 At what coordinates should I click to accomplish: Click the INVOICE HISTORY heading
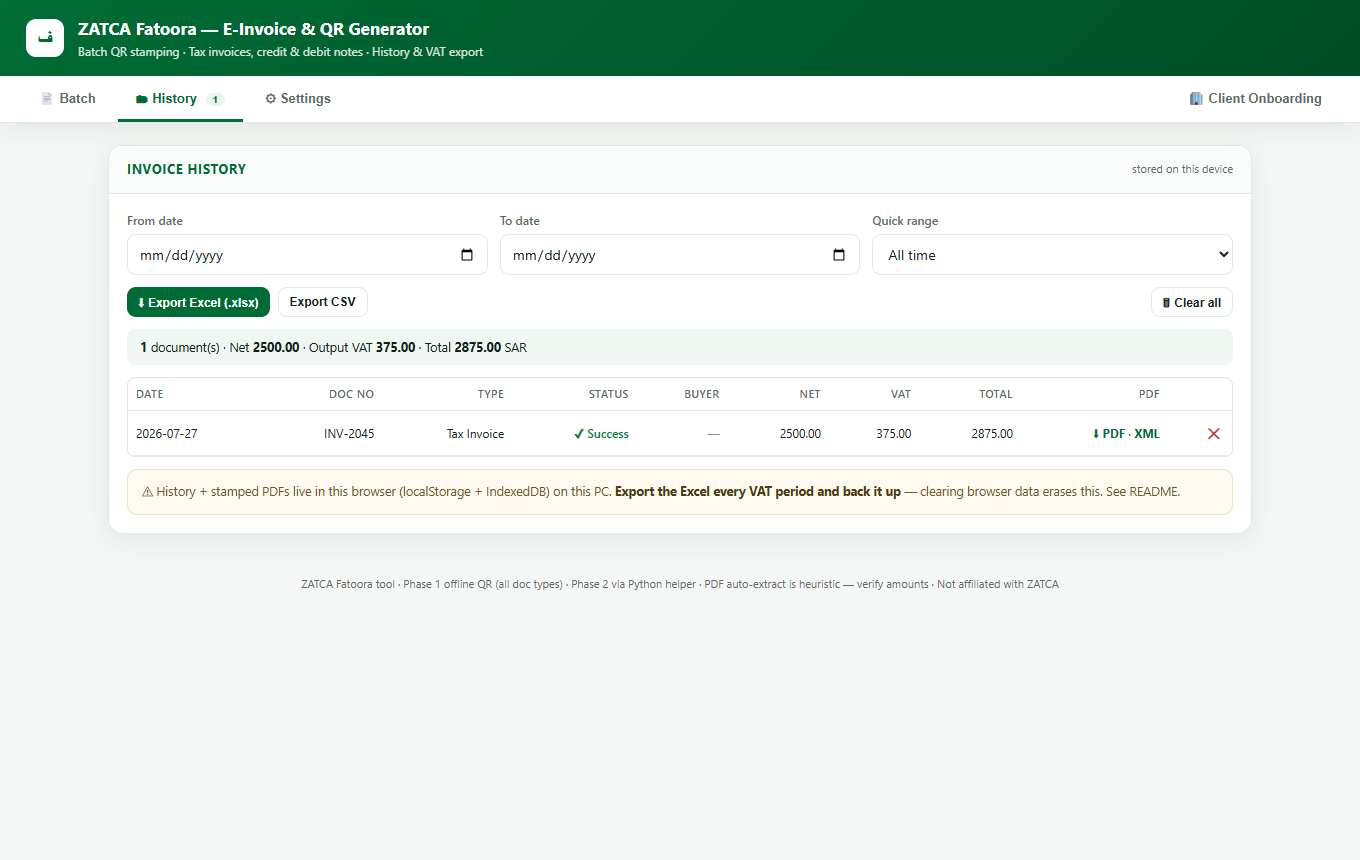tap(186, 169)
